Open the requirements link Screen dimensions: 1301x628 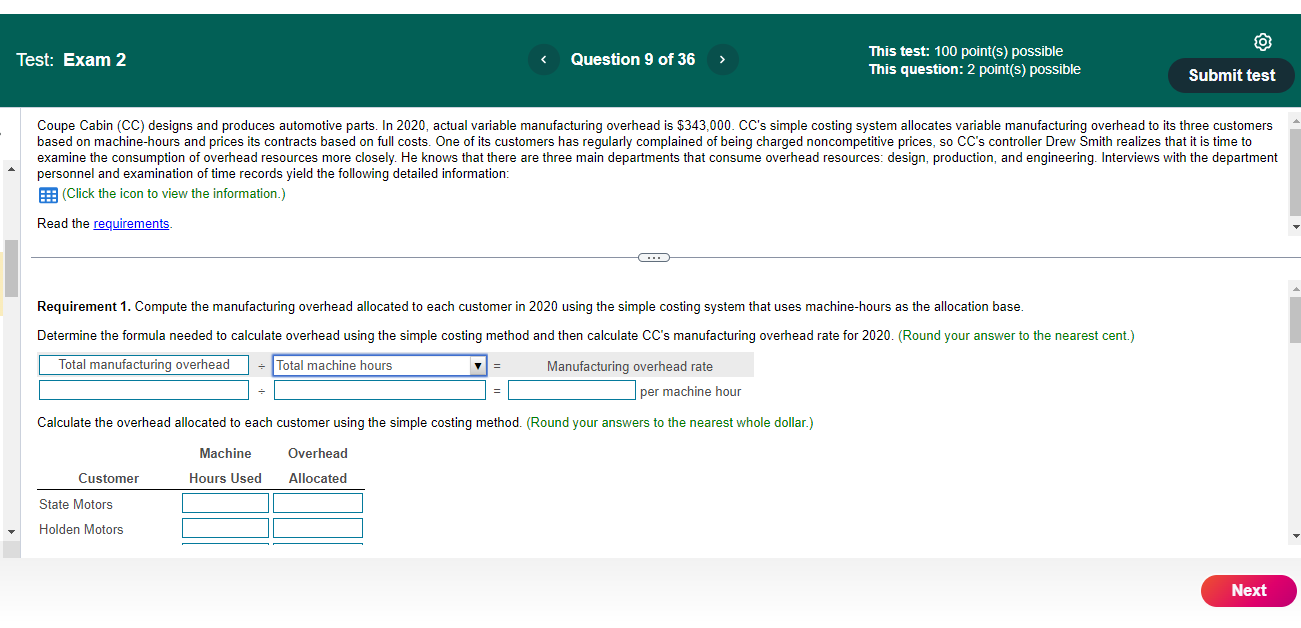(x=131, y=223)
